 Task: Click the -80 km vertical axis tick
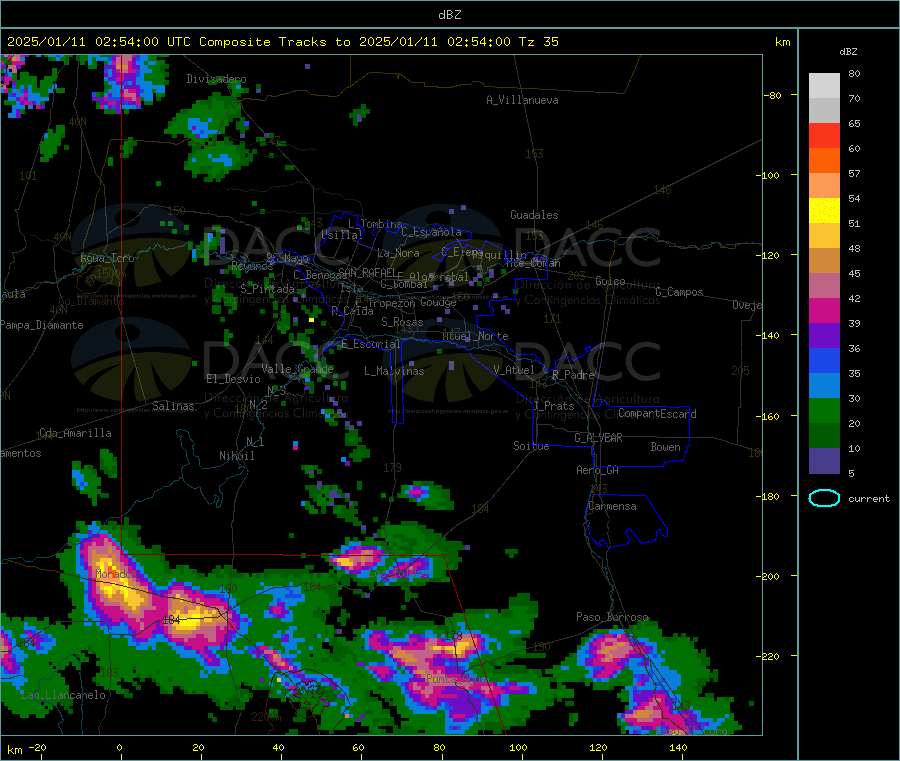(x=773, y=95)
